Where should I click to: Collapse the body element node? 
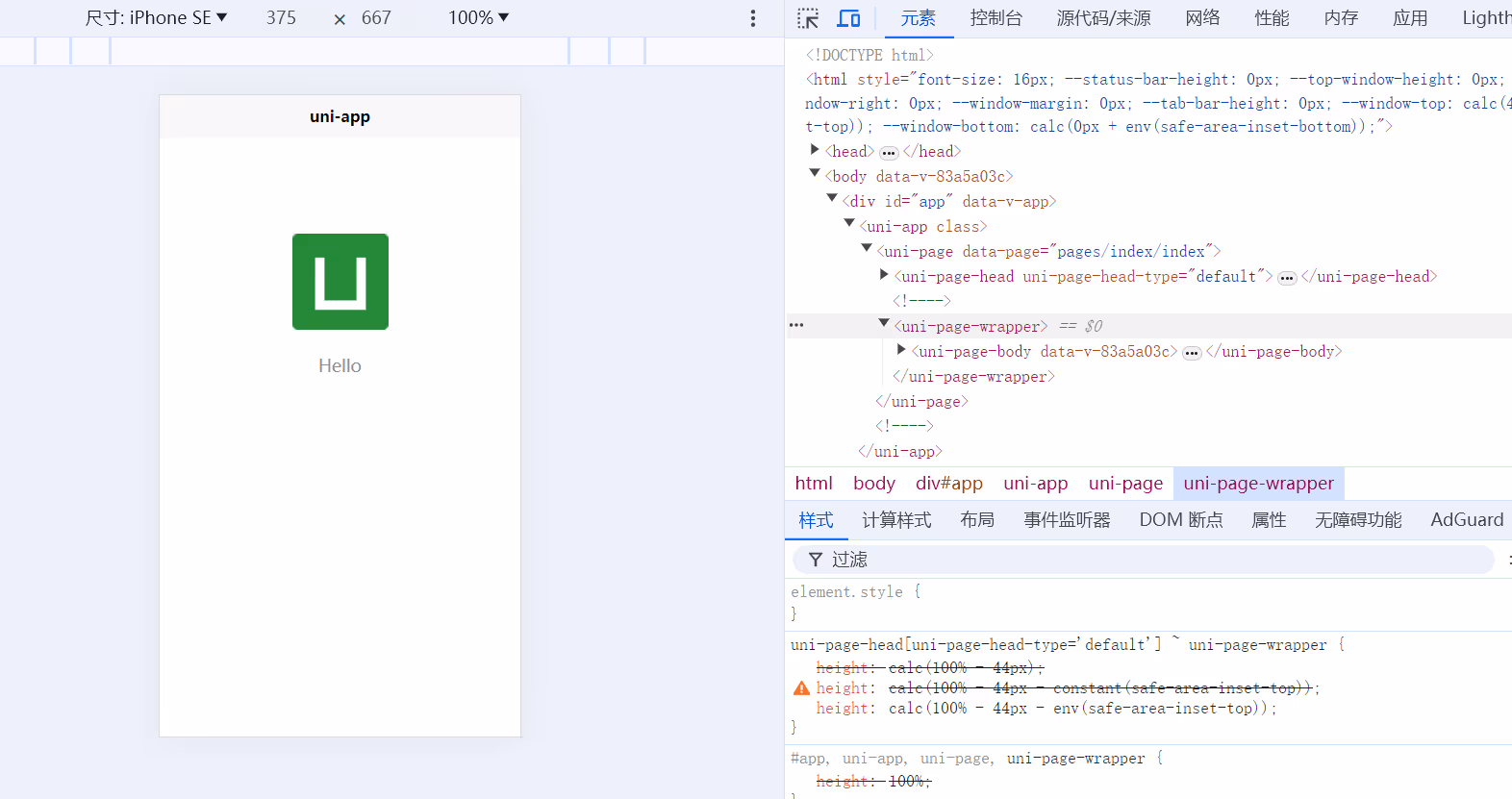coord(815,173)
